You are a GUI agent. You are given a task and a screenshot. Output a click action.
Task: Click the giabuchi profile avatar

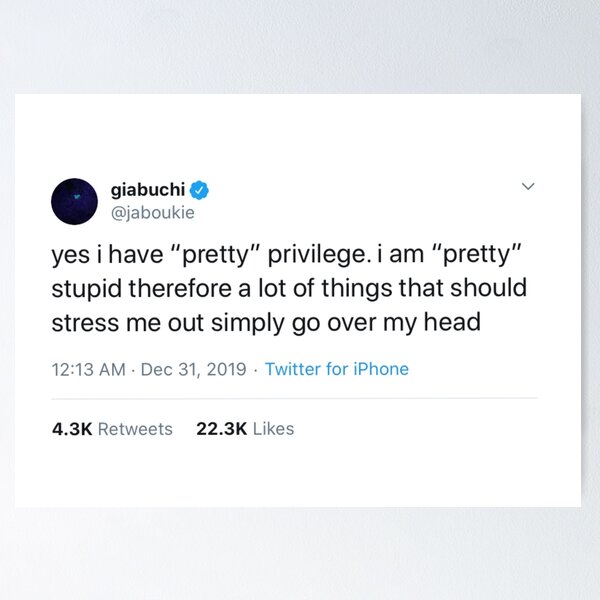pyautogui.click(x=73, y=201)
